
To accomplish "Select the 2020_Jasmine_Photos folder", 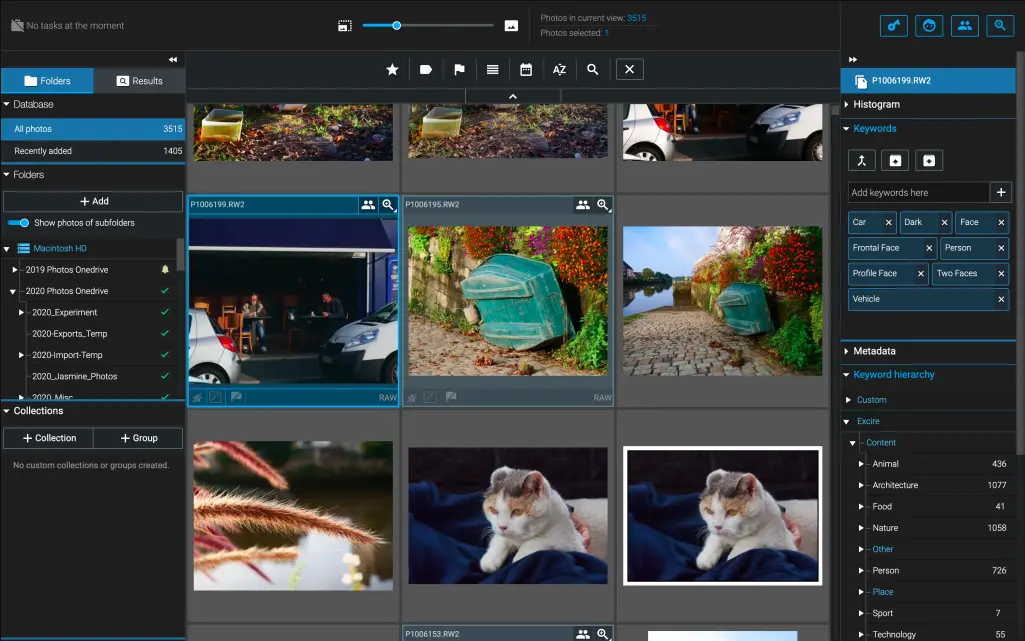I will point(75,376).
